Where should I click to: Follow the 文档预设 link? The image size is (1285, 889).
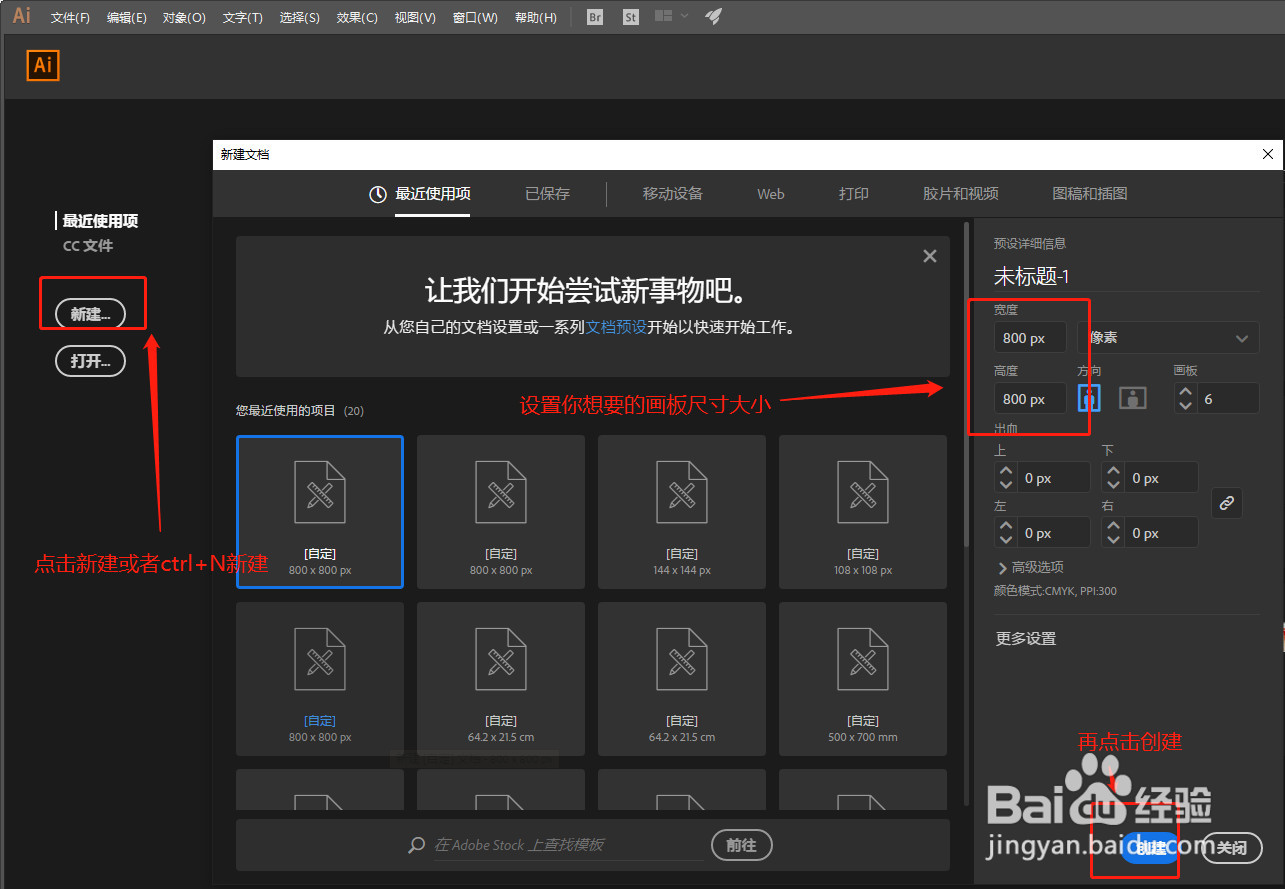(616, 327)
